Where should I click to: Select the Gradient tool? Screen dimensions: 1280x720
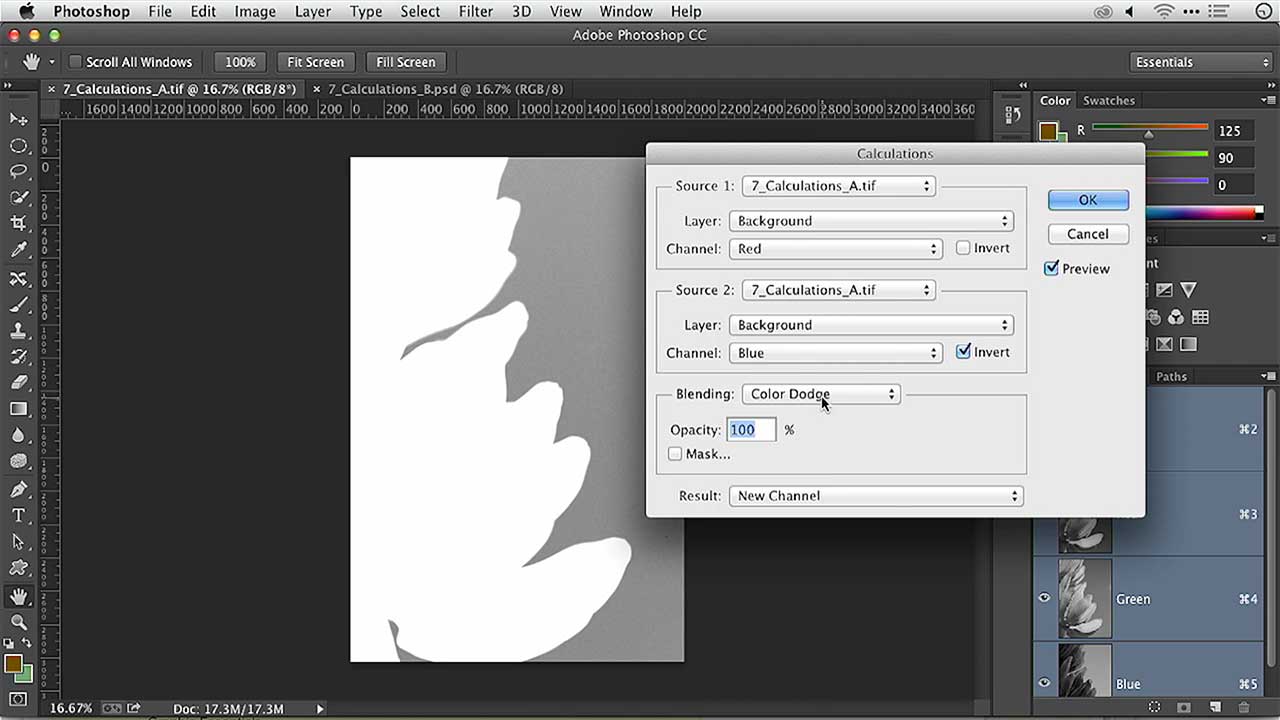tap(20, 408)
